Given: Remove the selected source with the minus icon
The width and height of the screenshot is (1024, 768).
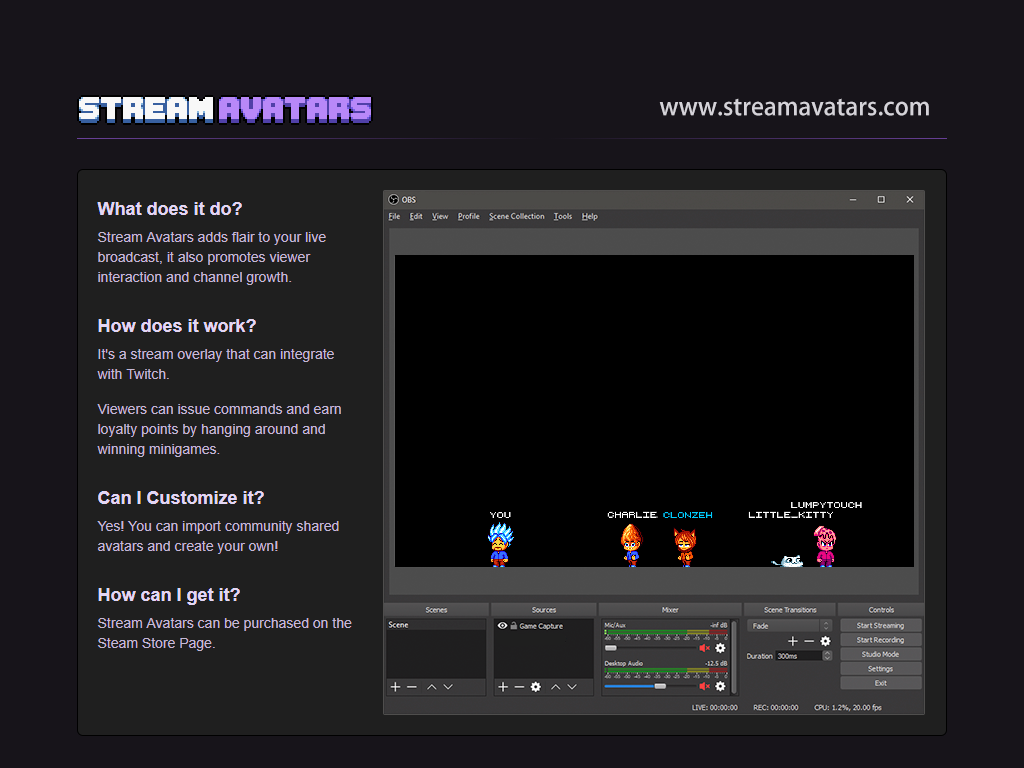Looking at the screenshot, I should pyautogui.click(x=519, y=687).
